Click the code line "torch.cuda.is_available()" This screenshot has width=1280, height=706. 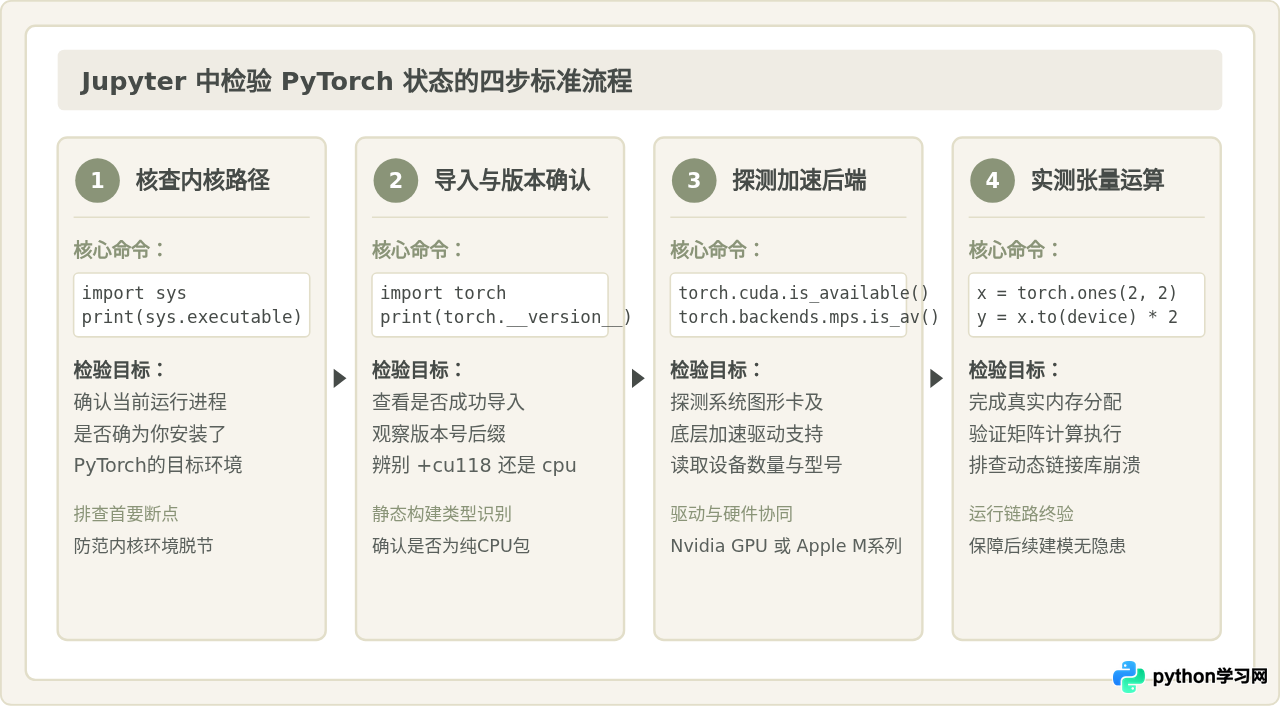point(804,293)
